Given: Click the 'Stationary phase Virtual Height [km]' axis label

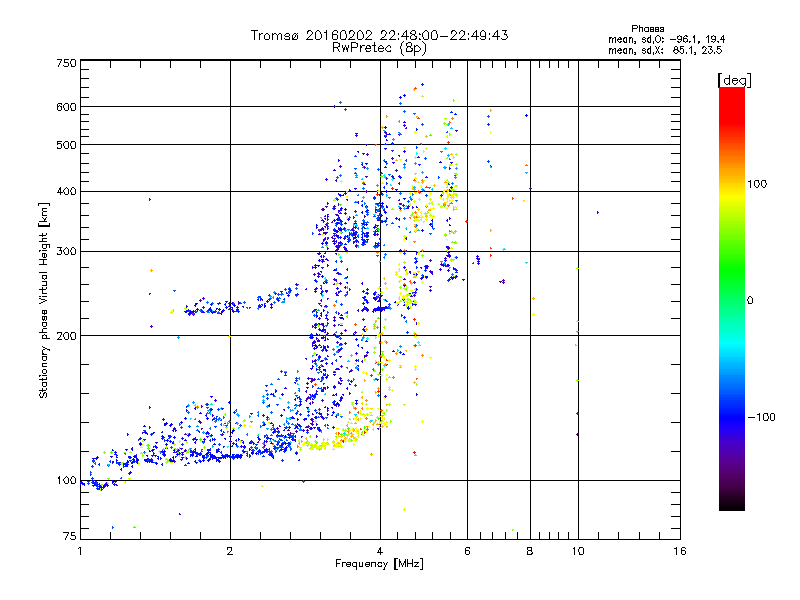Looking at the screenshot, I should (44, 300).
